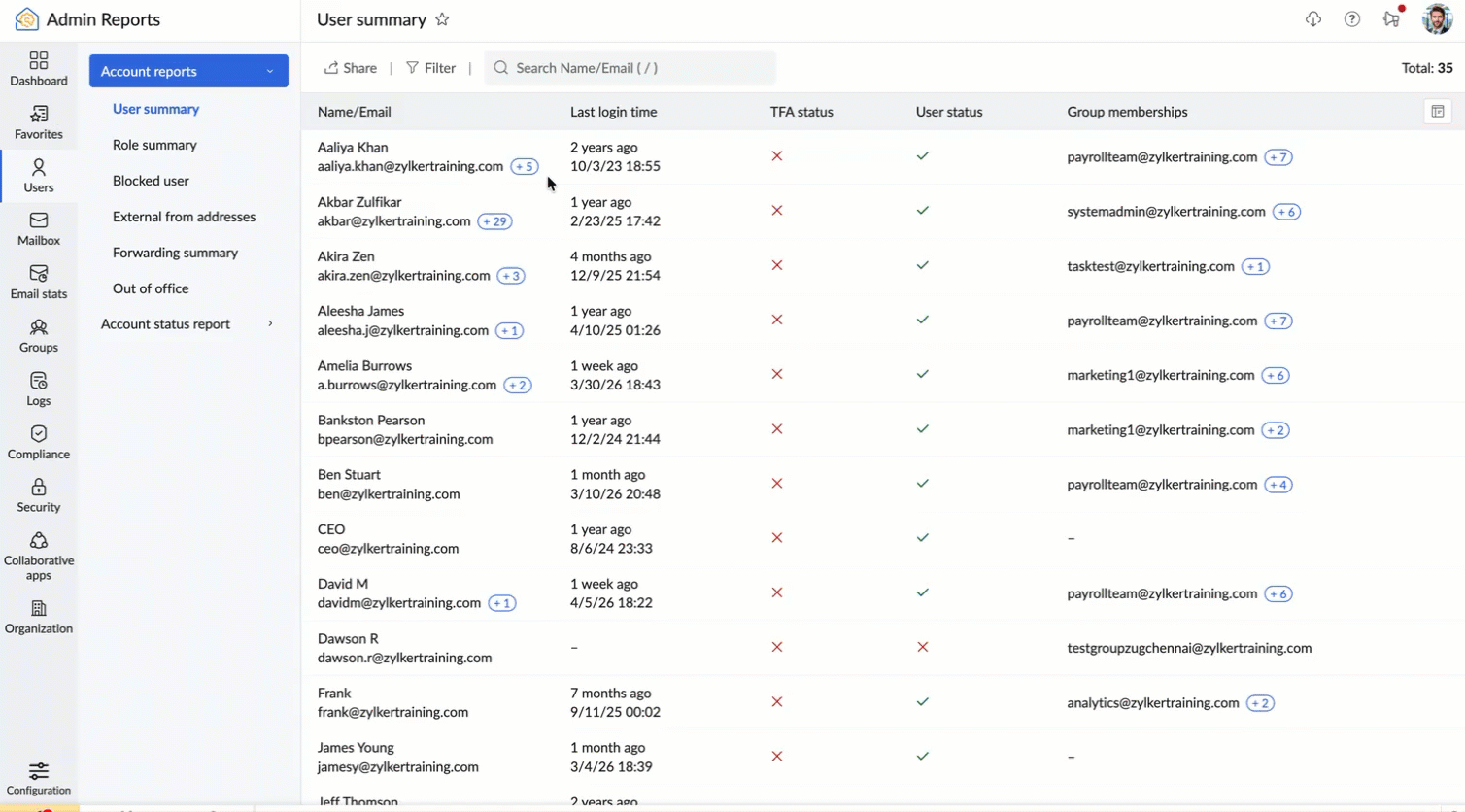Open the Blocked user report

(x=151, y=181)
